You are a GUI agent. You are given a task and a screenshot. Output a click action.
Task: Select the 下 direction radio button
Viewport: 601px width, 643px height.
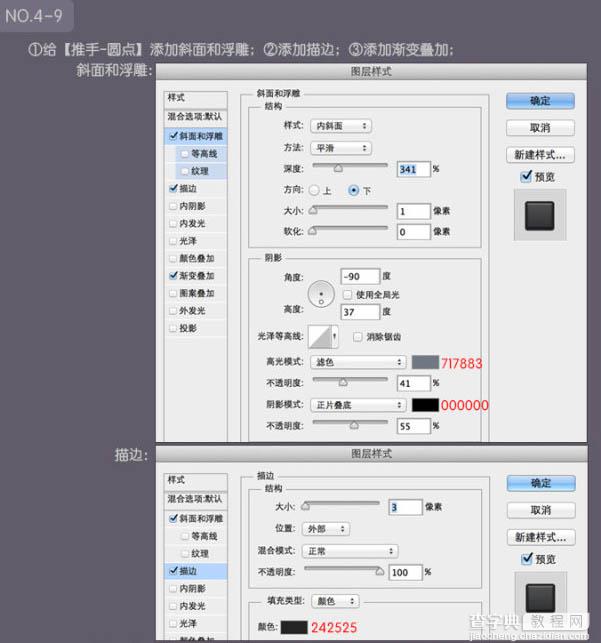(353, 190)
